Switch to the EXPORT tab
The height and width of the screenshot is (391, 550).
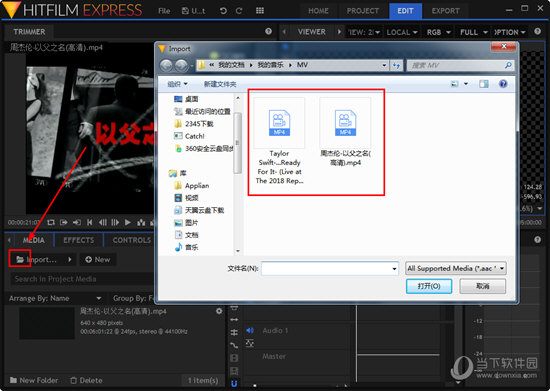tap(445, 11)
